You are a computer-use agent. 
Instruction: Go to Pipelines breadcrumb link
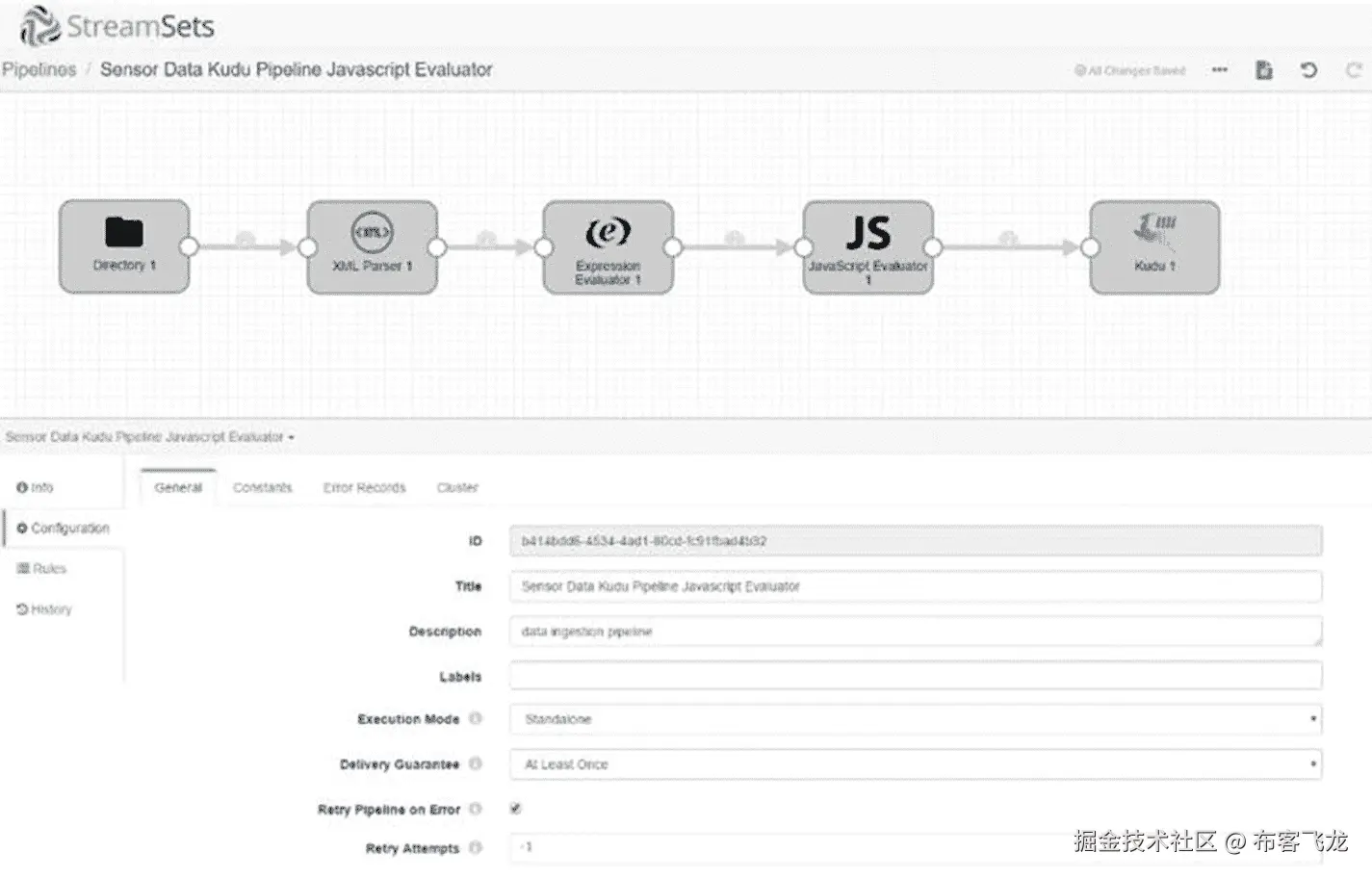click(x=39, y=69)
